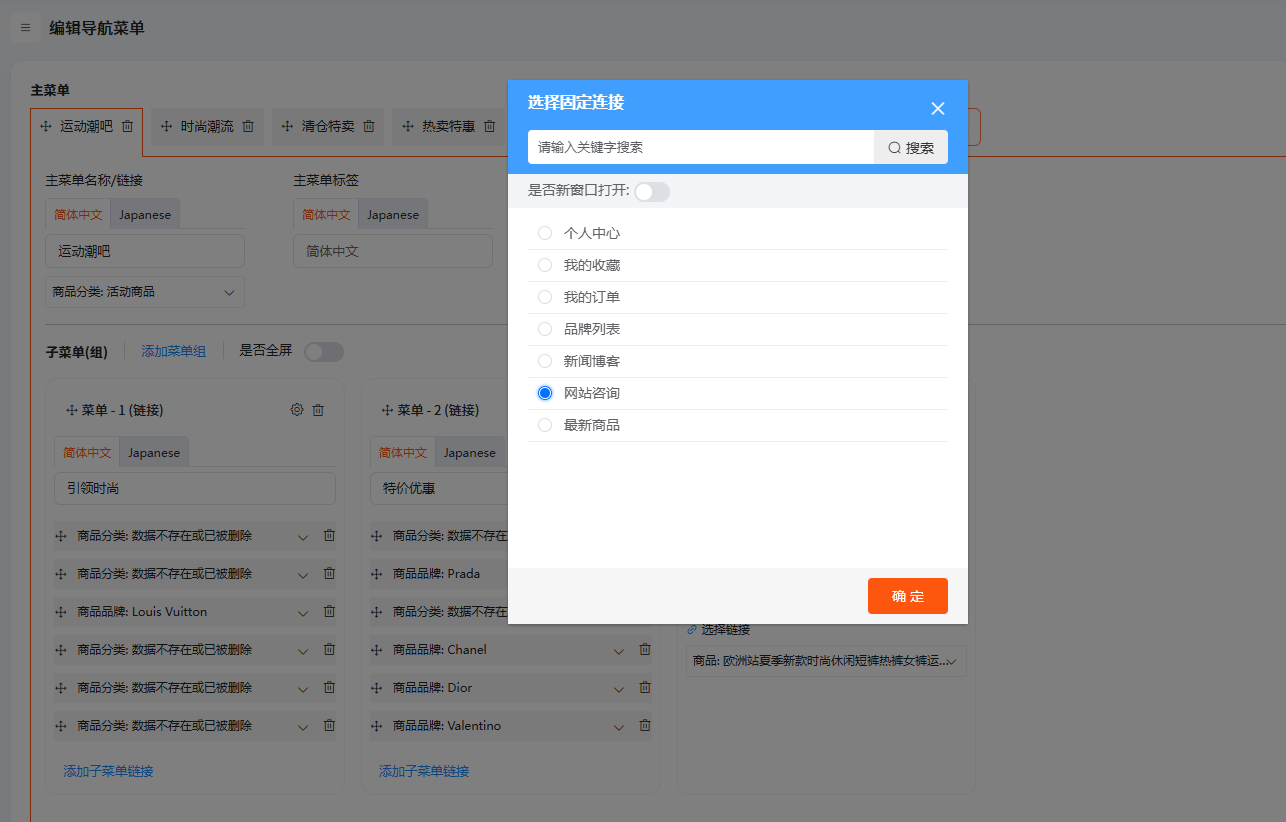1286x822 pixels.
Task: Click move handle of the Prada row
Action: (377, 574)
